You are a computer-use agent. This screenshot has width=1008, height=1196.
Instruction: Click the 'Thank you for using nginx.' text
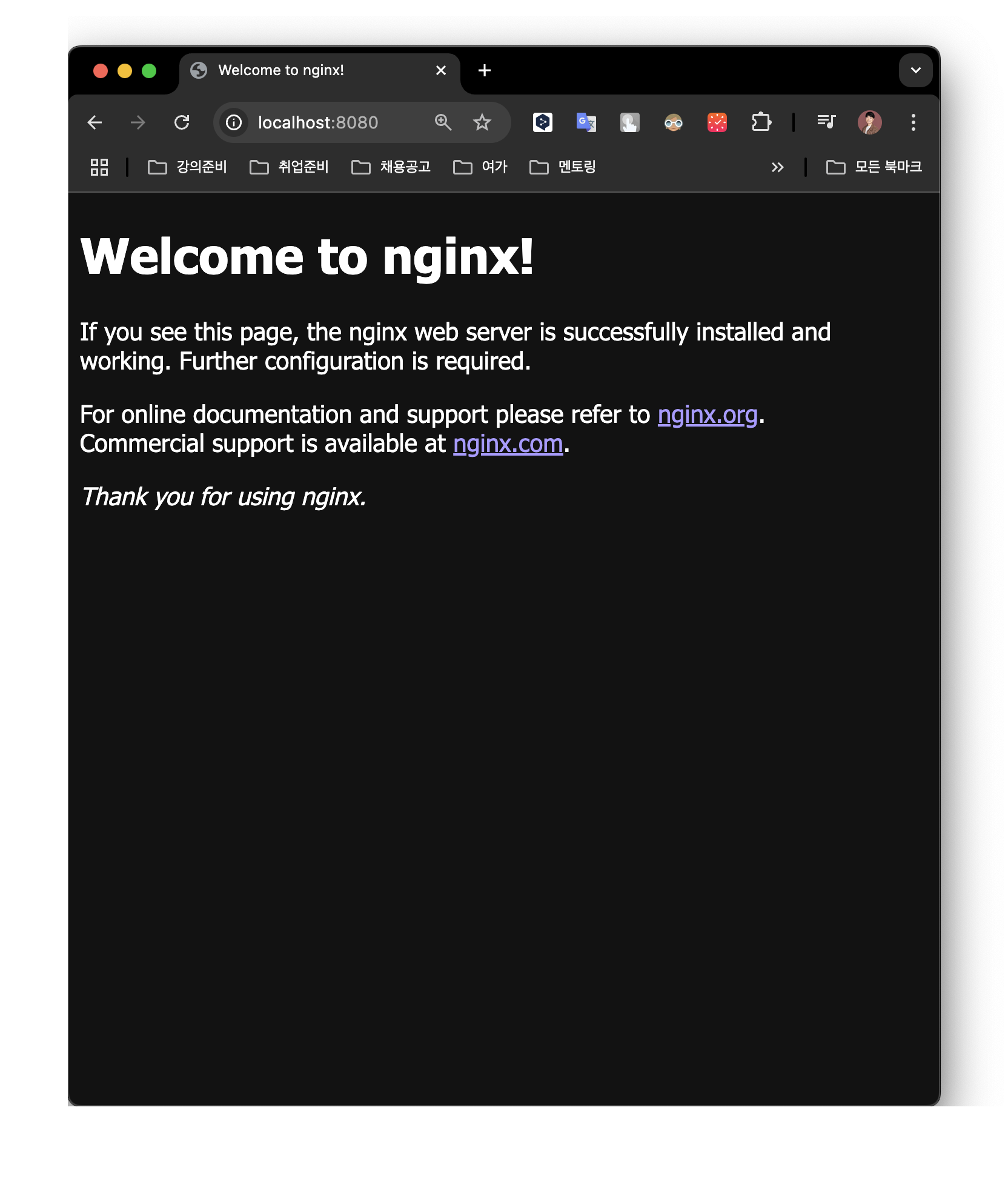224,497
